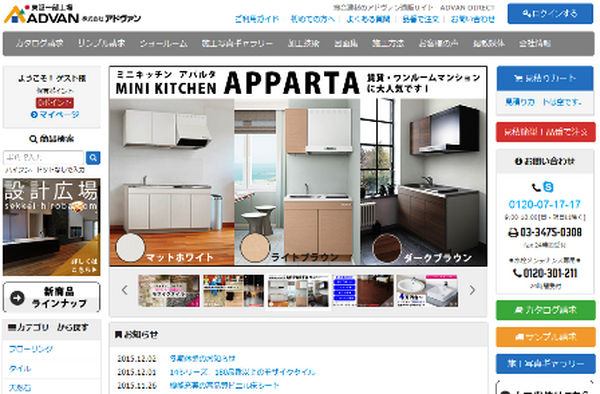
Task: Click the product search text field
Action: [x=43, y=158]
